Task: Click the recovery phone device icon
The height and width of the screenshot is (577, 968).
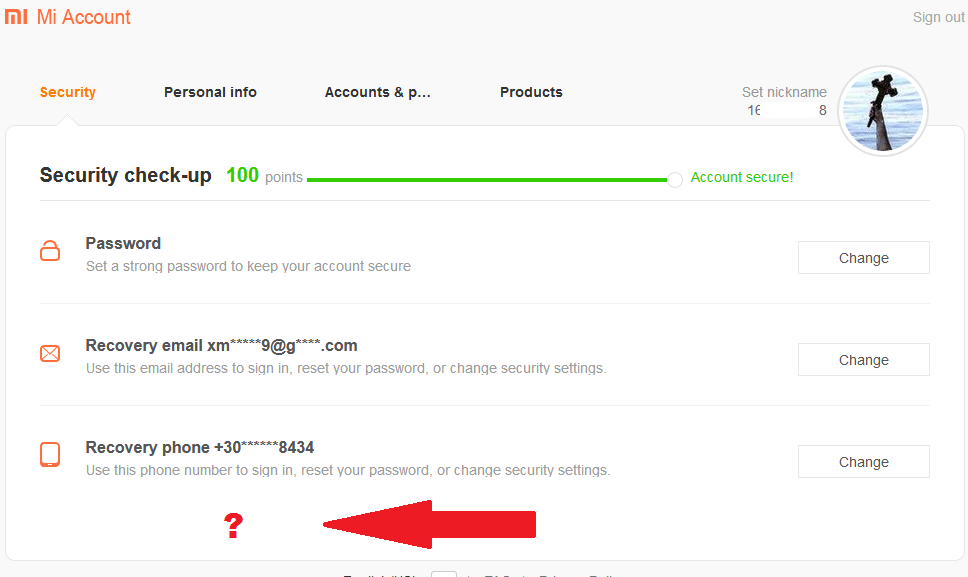Action: [50, 455]
